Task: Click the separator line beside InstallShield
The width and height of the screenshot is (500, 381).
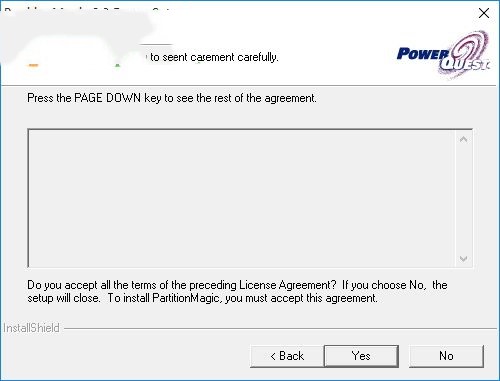Action: click(280, 328)
